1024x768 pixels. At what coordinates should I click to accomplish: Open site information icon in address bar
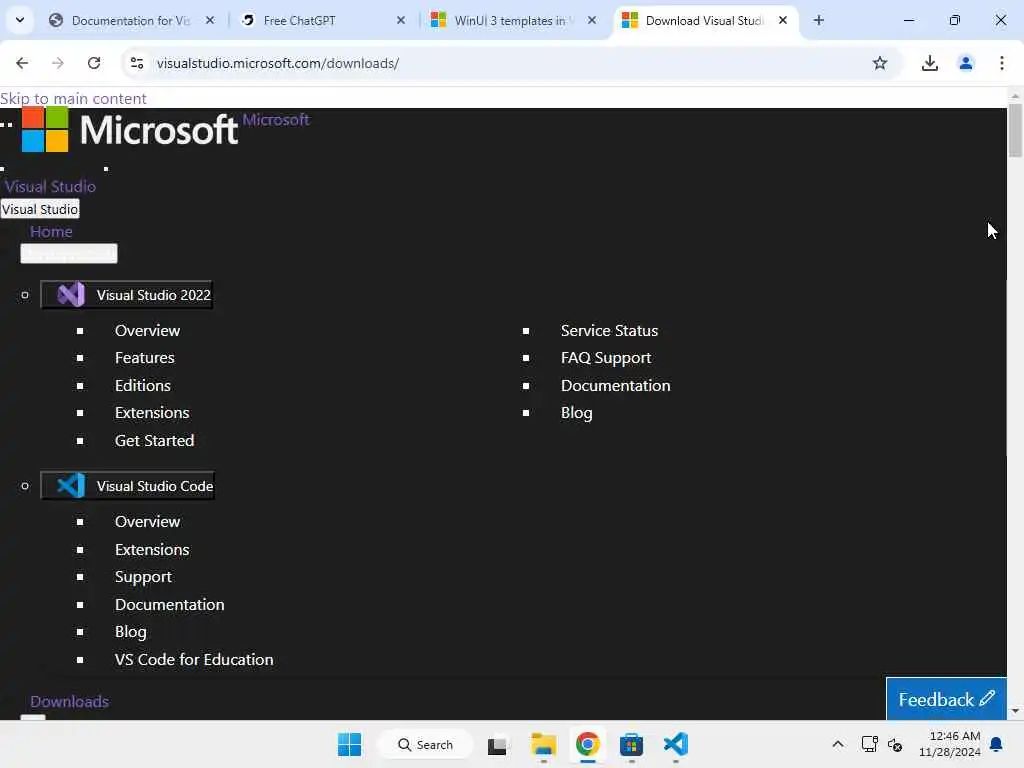[x=137, y=63]
